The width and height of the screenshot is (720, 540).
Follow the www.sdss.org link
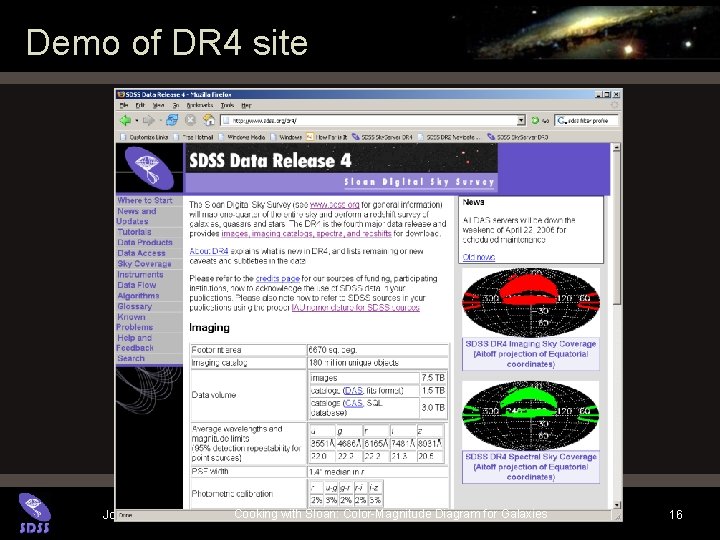click(334, 205)
